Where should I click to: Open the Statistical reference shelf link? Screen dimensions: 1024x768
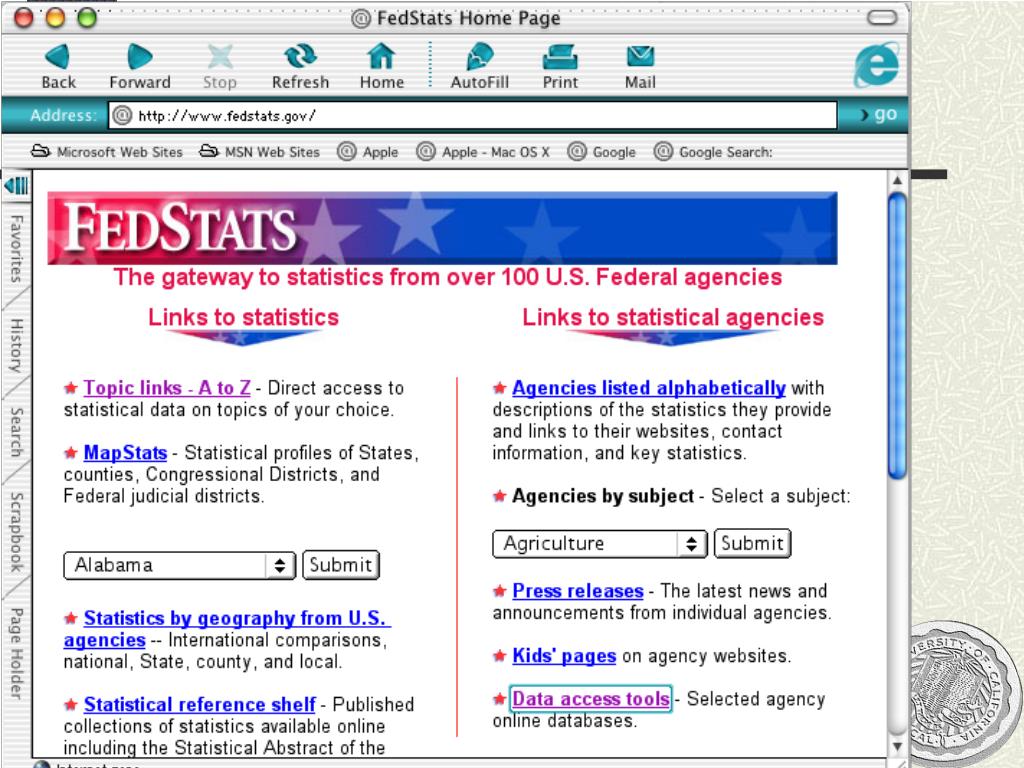(200, 705)
